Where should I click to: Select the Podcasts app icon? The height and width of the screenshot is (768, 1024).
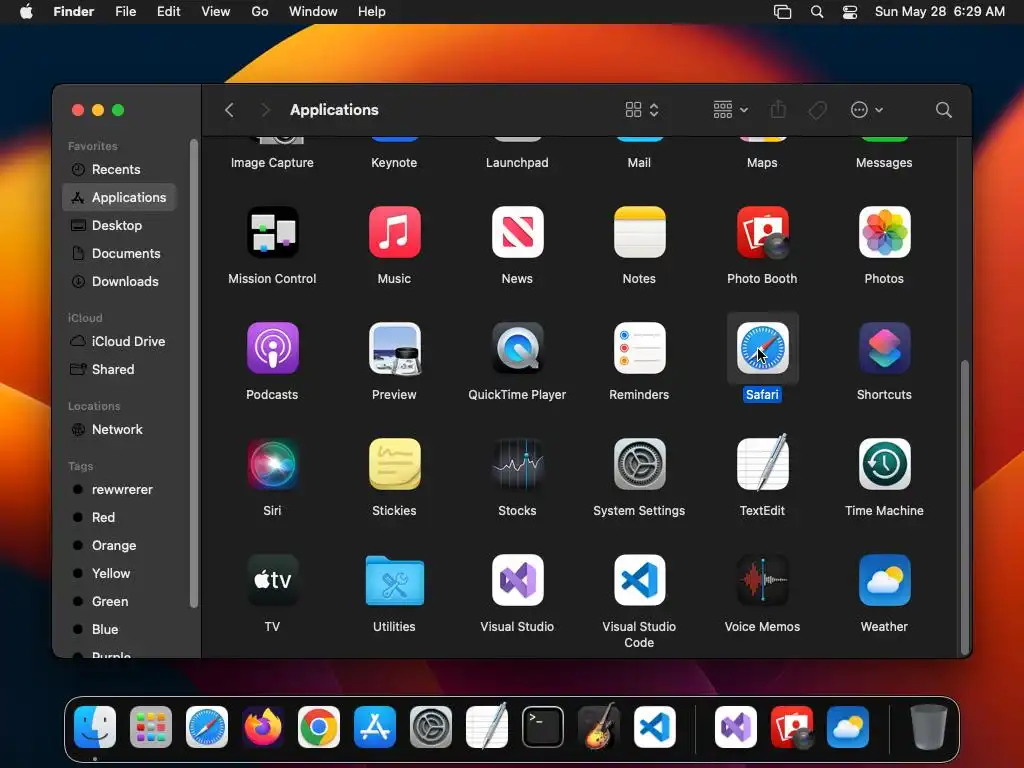[272, 348]
